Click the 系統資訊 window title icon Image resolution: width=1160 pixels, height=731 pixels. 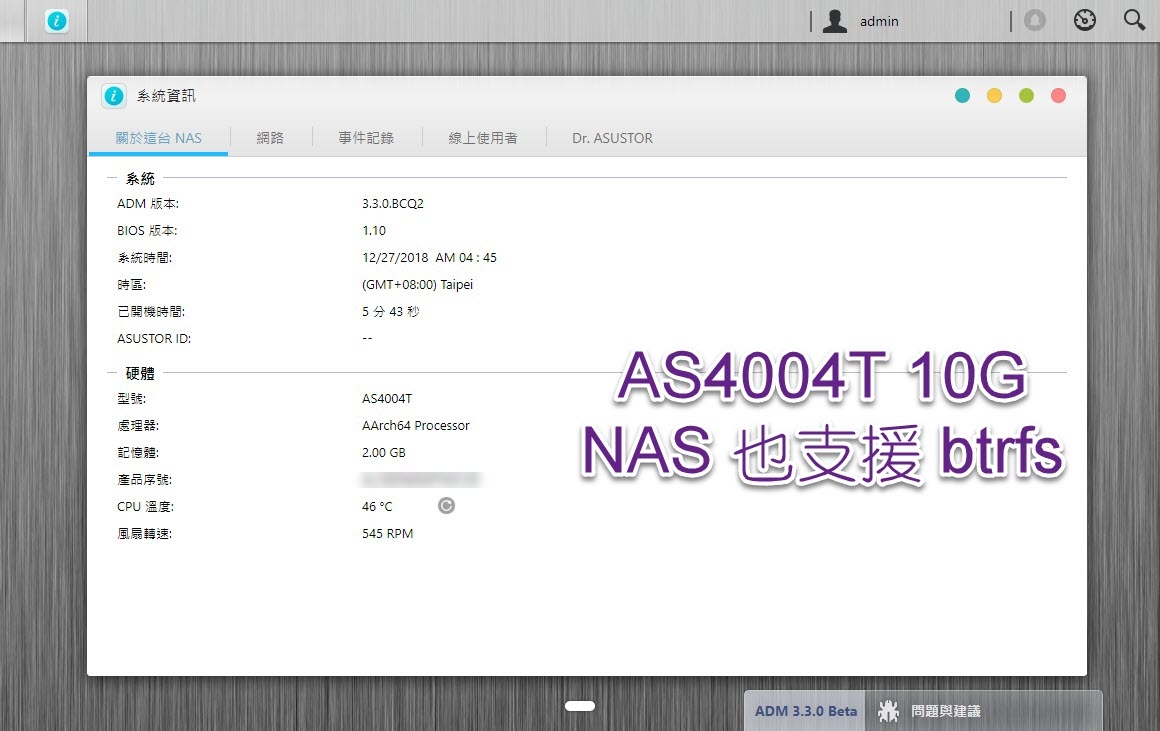click(x=114, y=95)
